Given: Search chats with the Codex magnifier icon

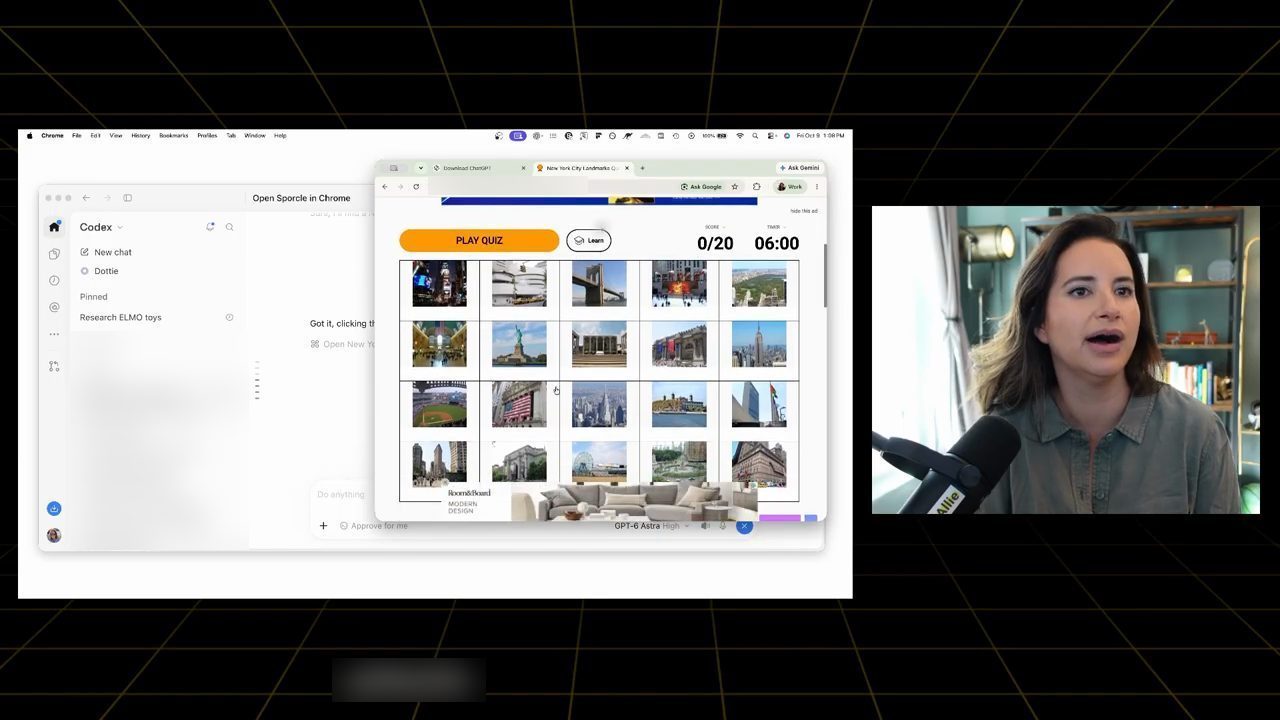Looking at the screenshot, I should (x=229, y=227).
